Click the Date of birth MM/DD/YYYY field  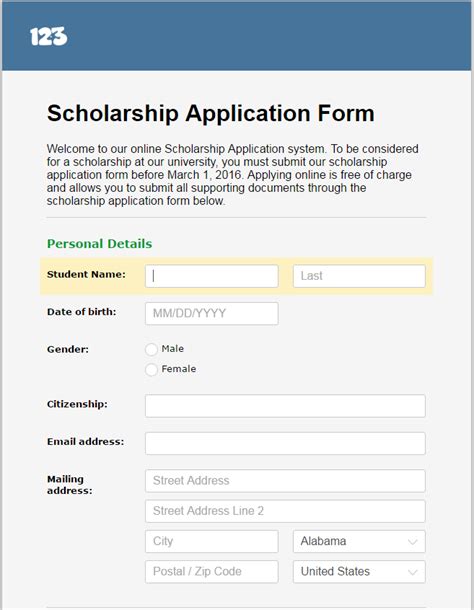212,314
